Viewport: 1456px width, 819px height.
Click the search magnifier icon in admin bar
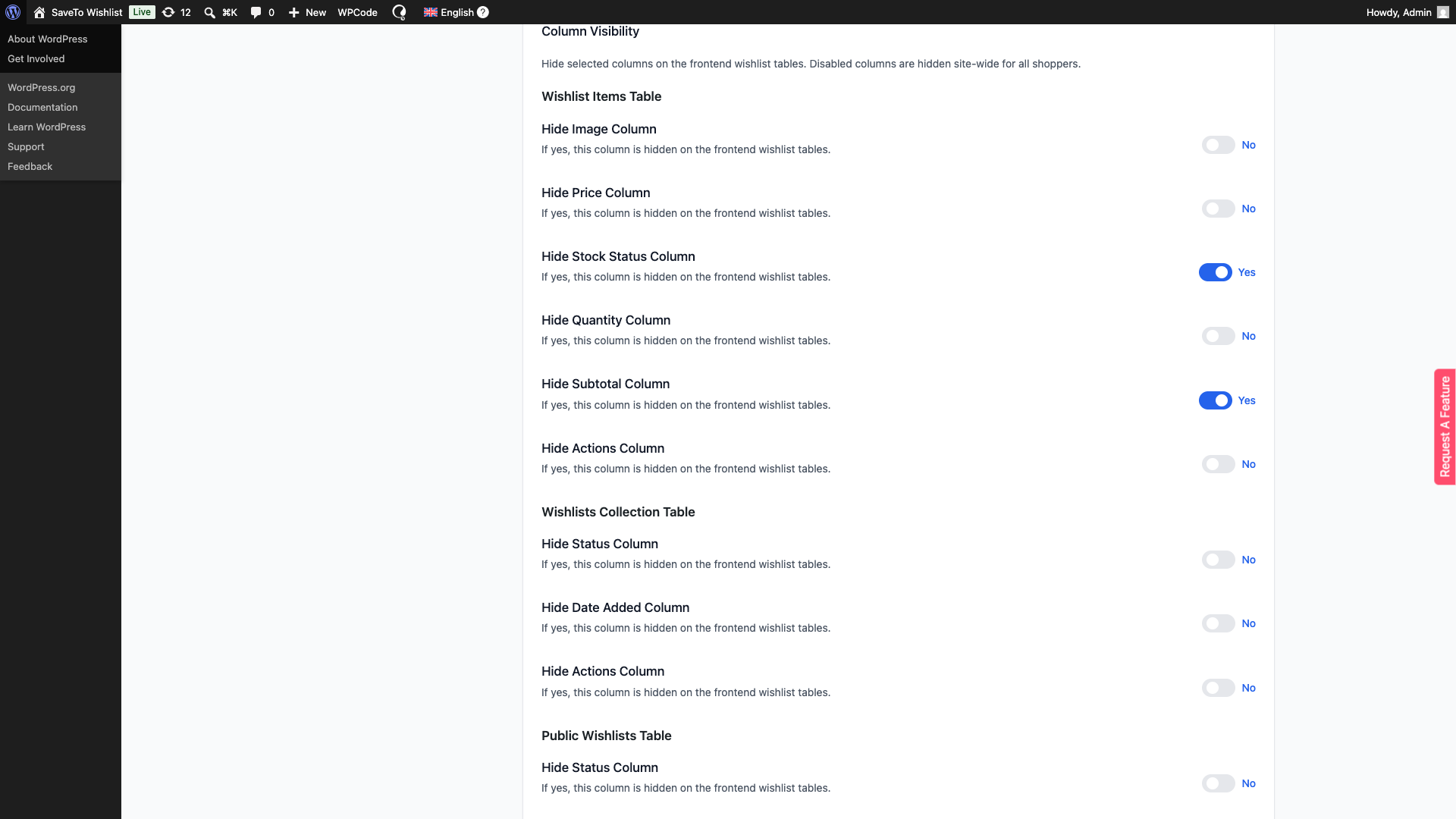point(210,12)
